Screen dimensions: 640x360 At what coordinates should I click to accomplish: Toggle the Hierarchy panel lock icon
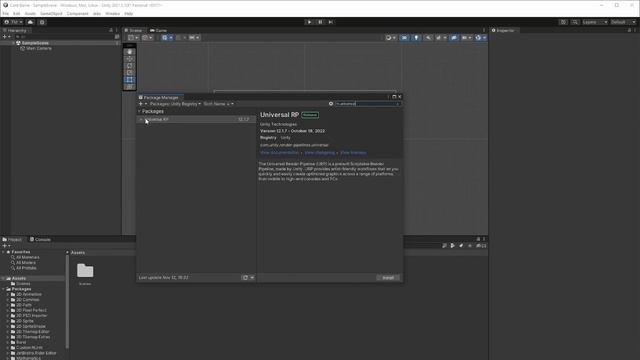[x=111, y=30]
